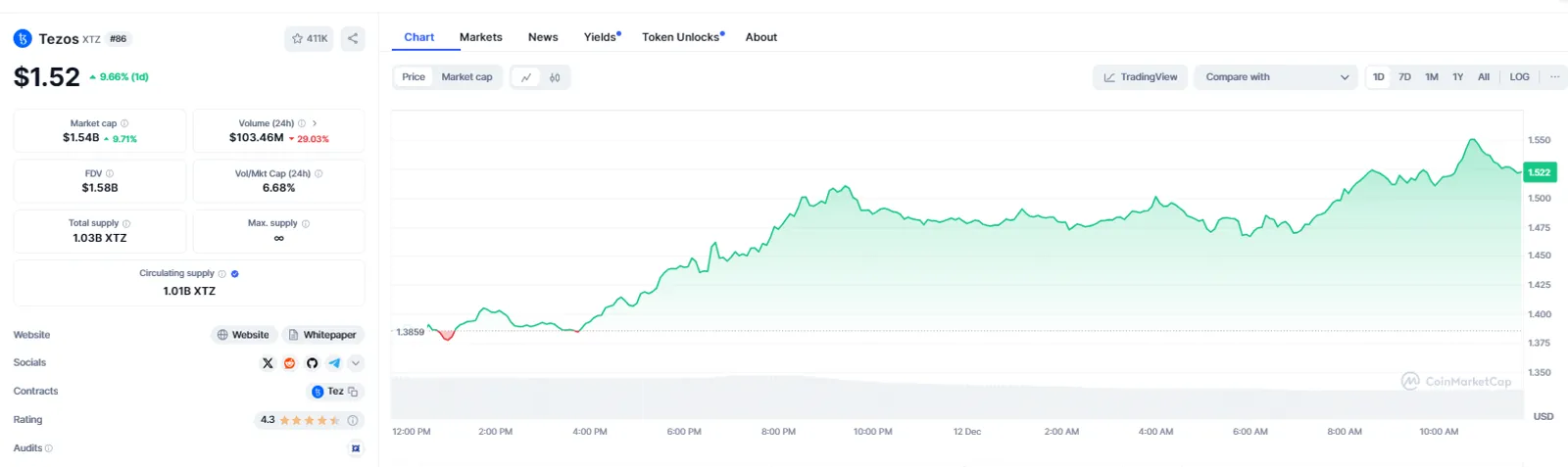Select the Market cap chart toggle
Screen dimensions: 1568x467
tap(466, 77)
